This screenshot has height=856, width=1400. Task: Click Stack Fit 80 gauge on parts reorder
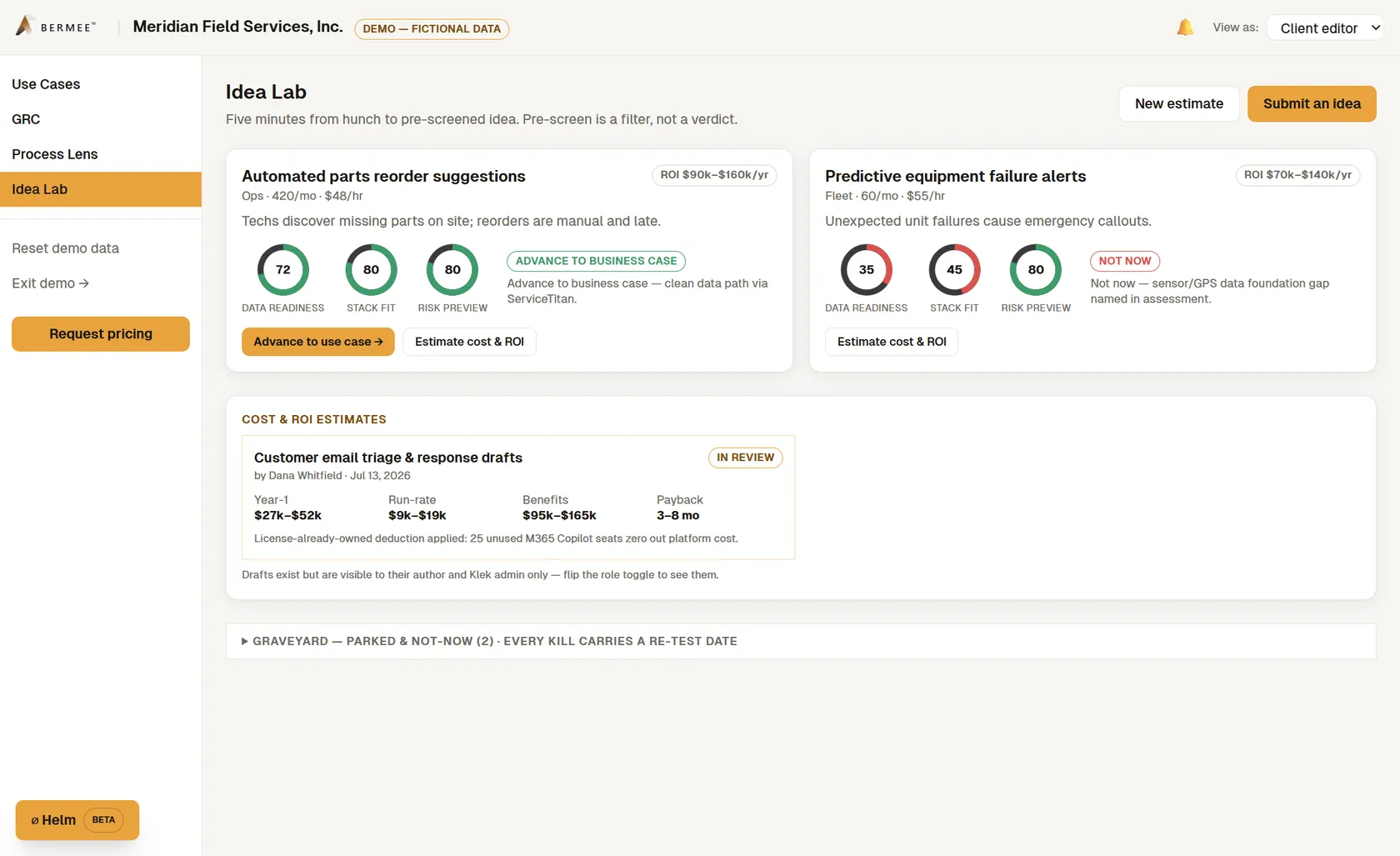[x=371, y=269]
